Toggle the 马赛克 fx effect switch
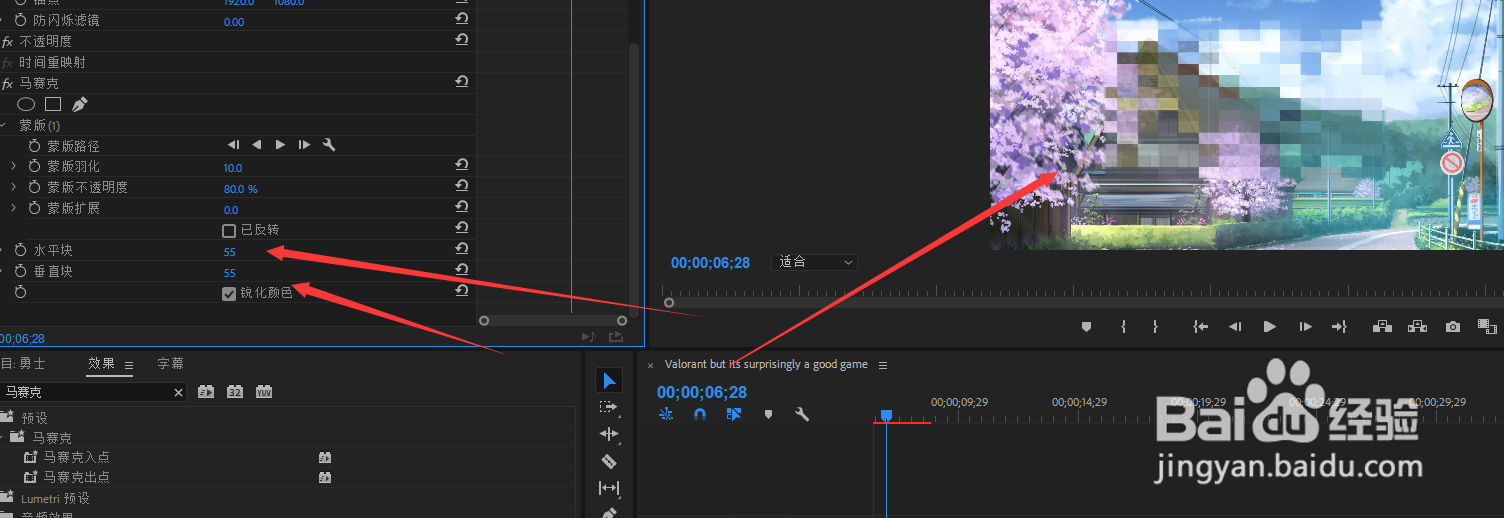This screenshot has width=1504, height=518. coord(7,83)
